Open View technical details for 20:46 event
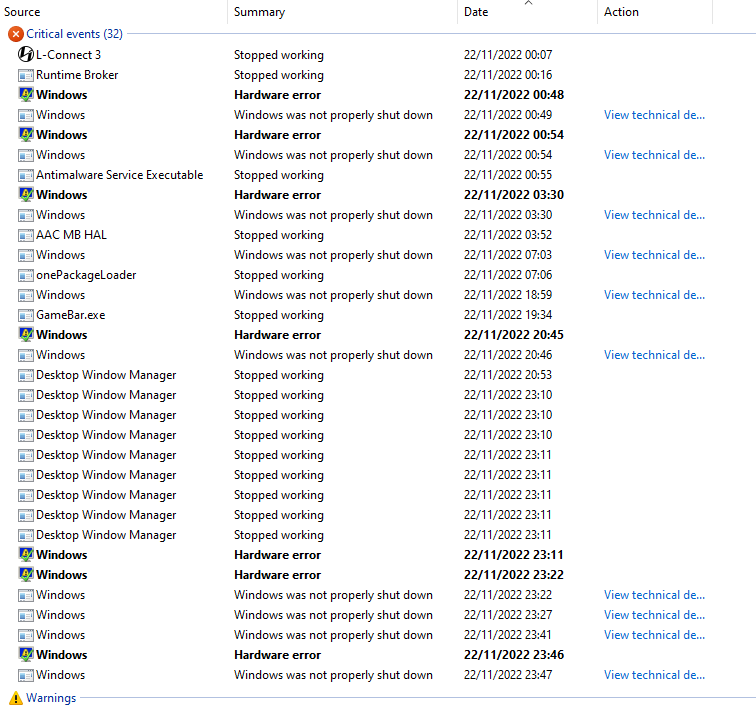The width and height of the screenshot is (756, 711). coord(654,355)
